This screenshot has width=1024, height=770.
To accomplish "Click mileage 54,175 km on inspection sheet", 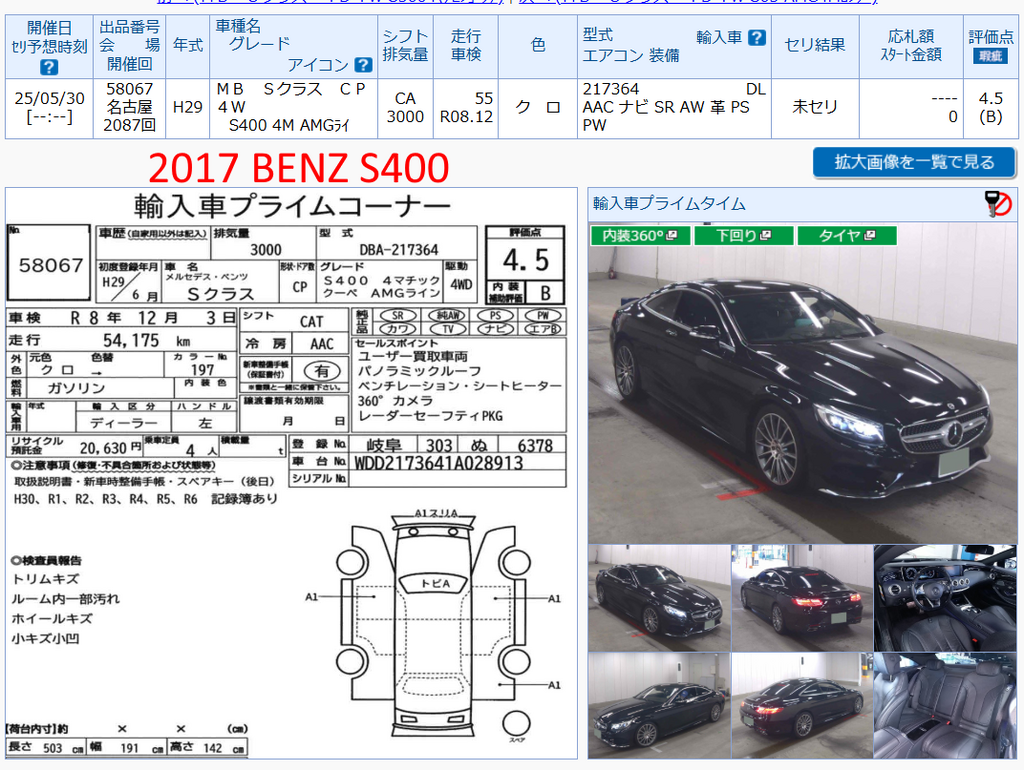I will click(146, 340).
